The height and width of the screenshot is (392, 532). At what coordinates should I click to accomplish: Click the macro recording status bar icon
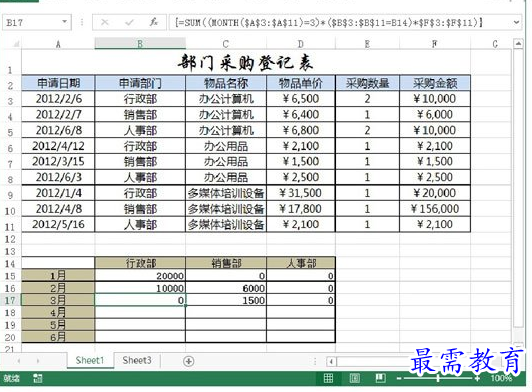pos(38,378)
